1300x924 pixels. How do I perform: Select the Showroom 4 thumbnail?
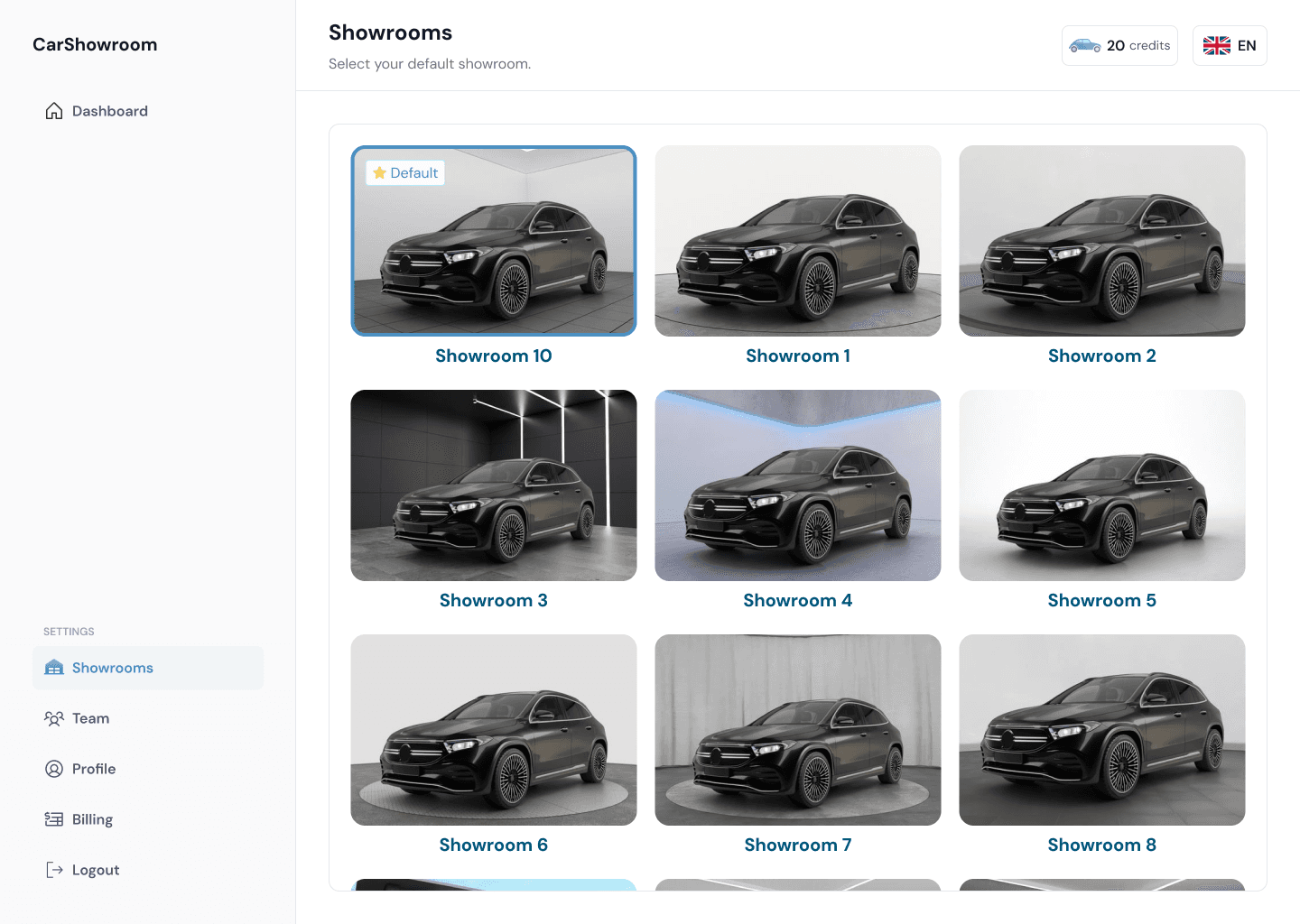click(798, 485)
